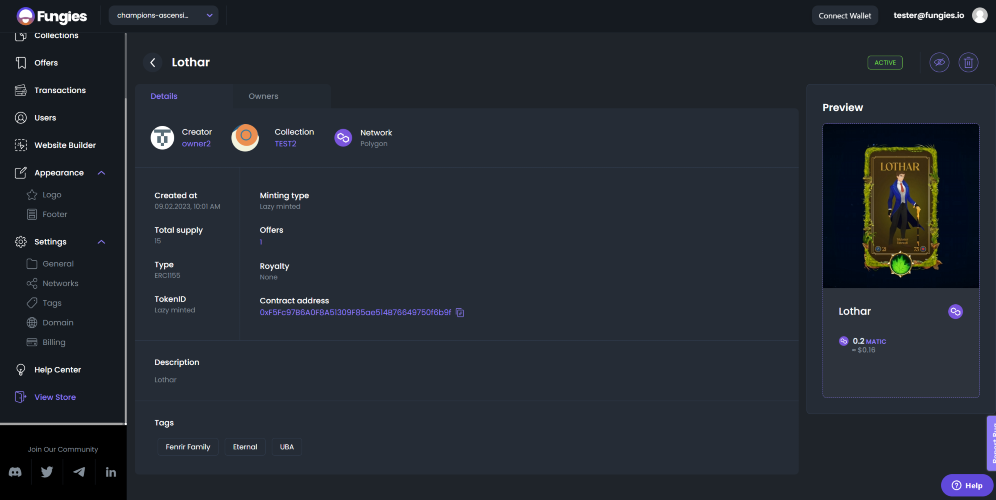Click the tester@fungies.io account email
This screenshot has height=500, width=996.
(x=928, y=15)
